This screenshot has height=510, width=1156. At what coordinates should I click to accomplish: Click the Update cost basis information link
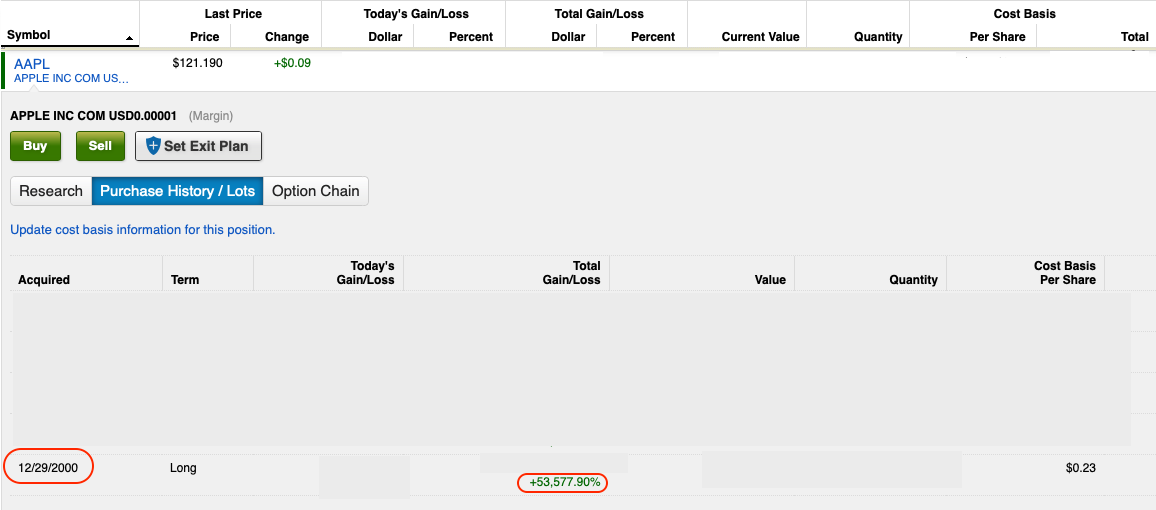(x=142, y=230)
